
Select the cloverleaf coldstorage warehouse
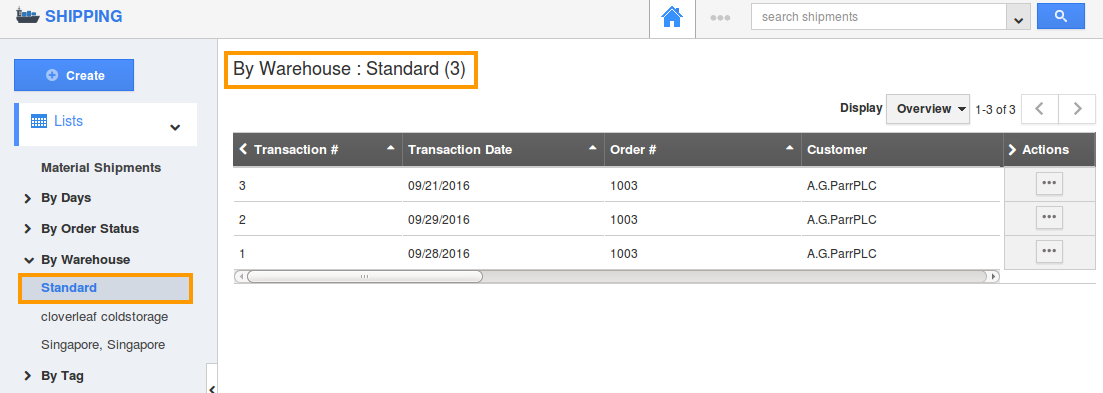pyautogui.click(x=105, y=317)
